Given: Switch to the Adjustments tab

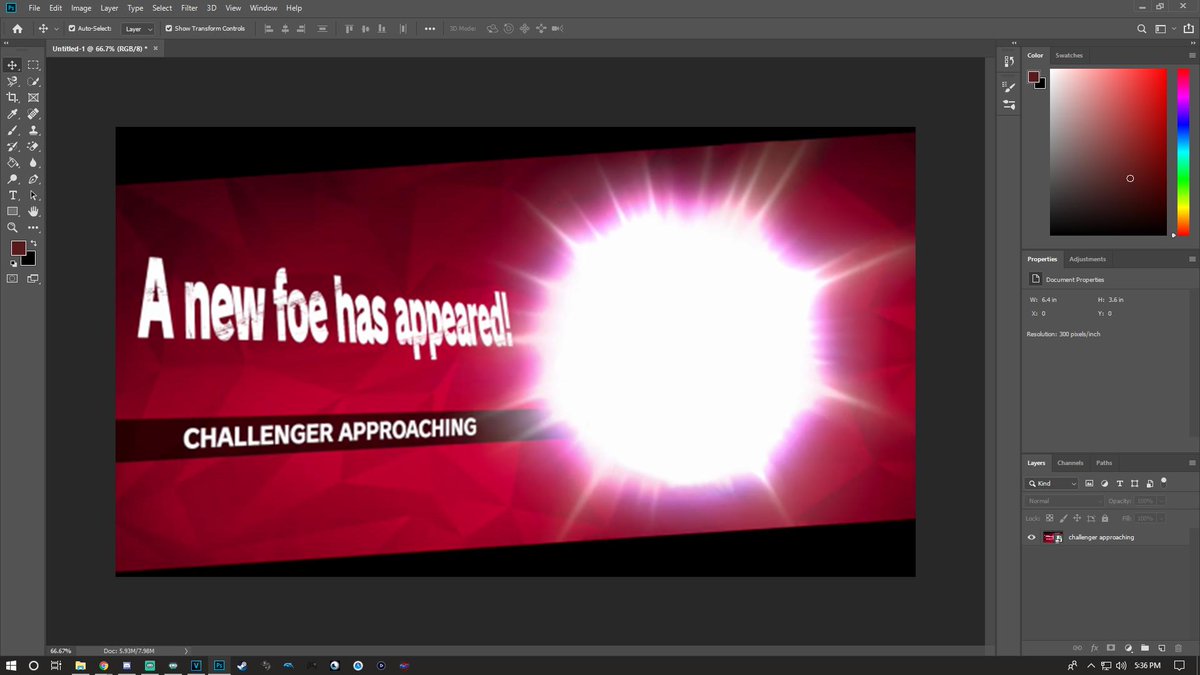Looking at the screenshot, I should tap(1087, 259).
